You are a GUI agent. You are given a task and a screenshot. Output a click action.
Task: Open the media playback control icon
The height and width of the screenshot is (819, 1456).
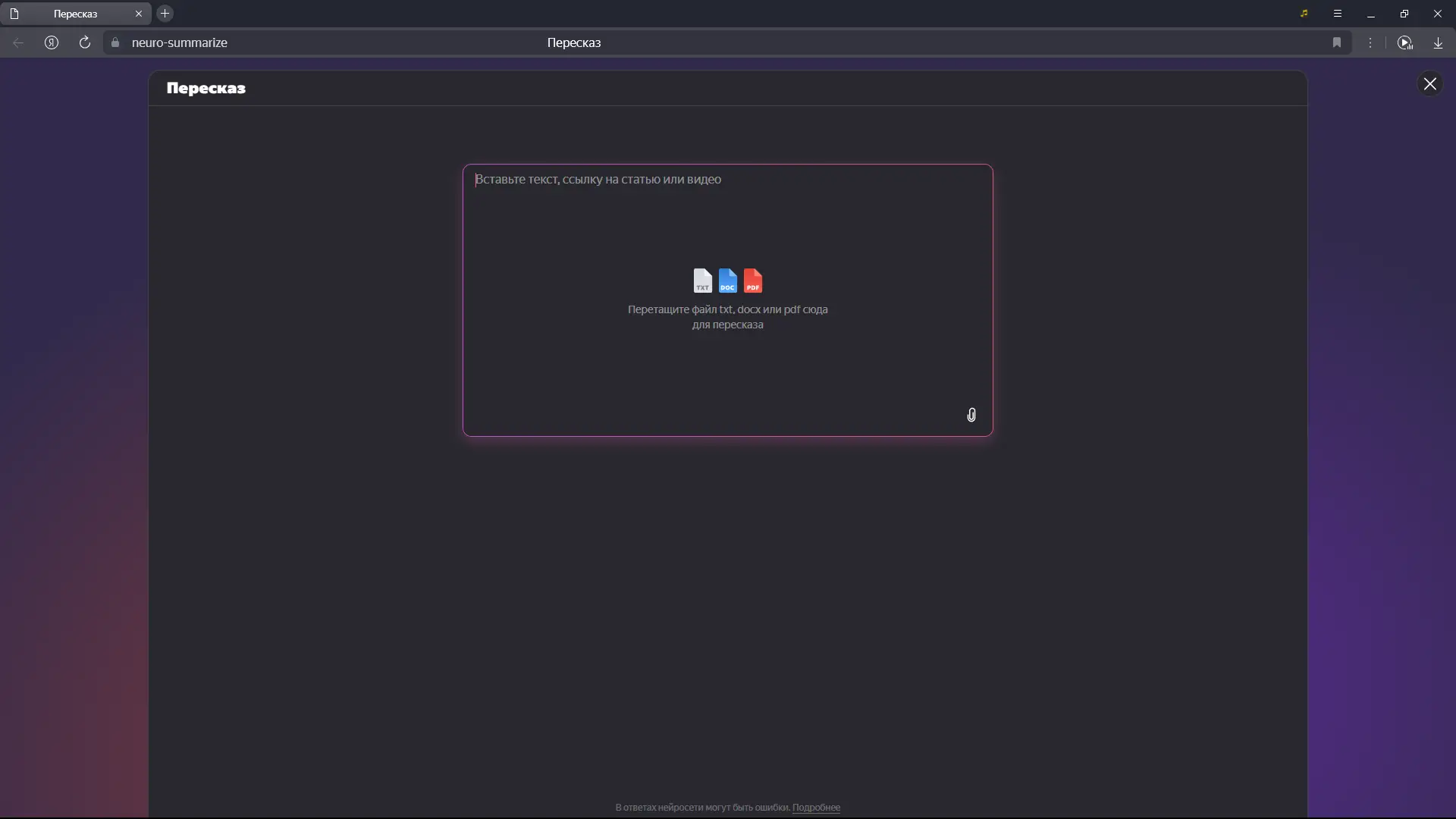(1404, 42)
